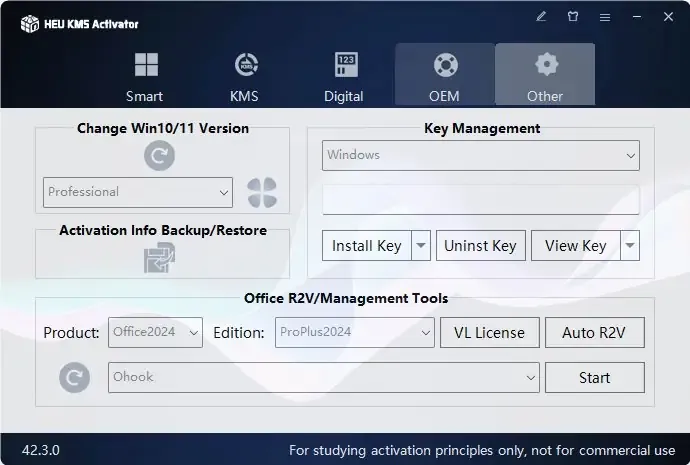Switch to the OEM tab

444,74
